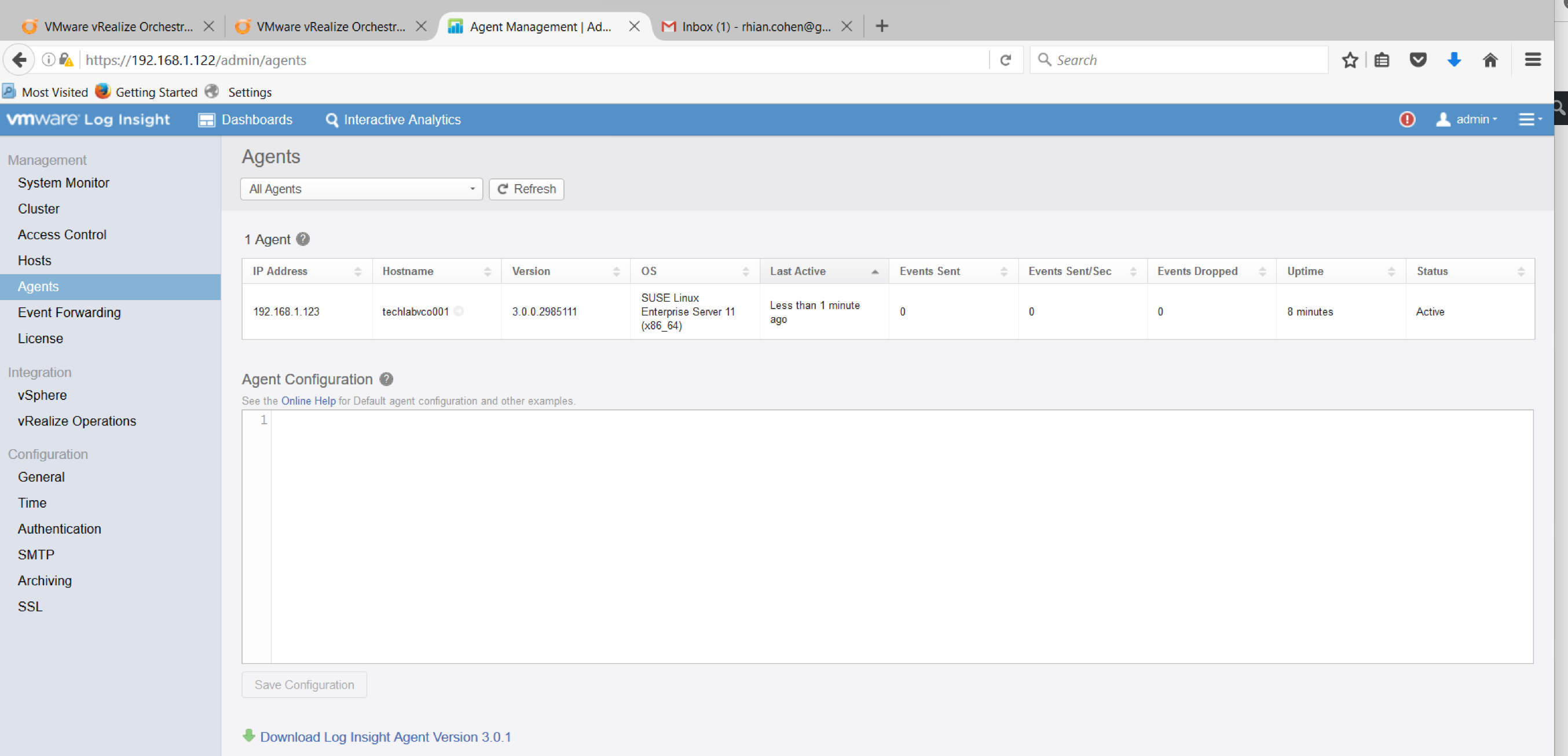Open vRealize Operations integration page
The width and height of the screenshot is (1568, 756).
tap(76, 421)
